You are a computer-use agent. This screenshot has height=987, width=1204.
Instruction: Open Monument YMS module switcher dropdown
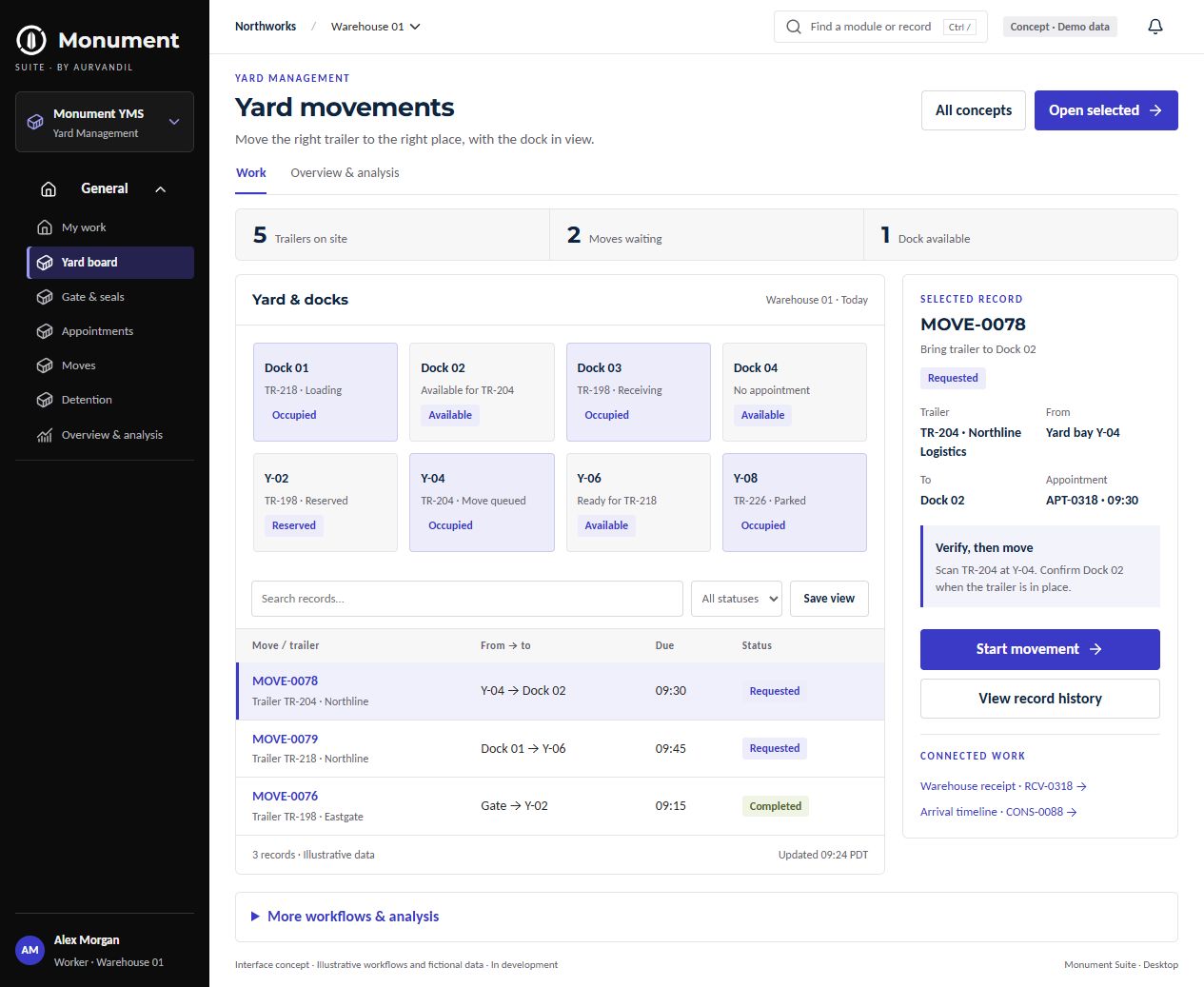105,122
